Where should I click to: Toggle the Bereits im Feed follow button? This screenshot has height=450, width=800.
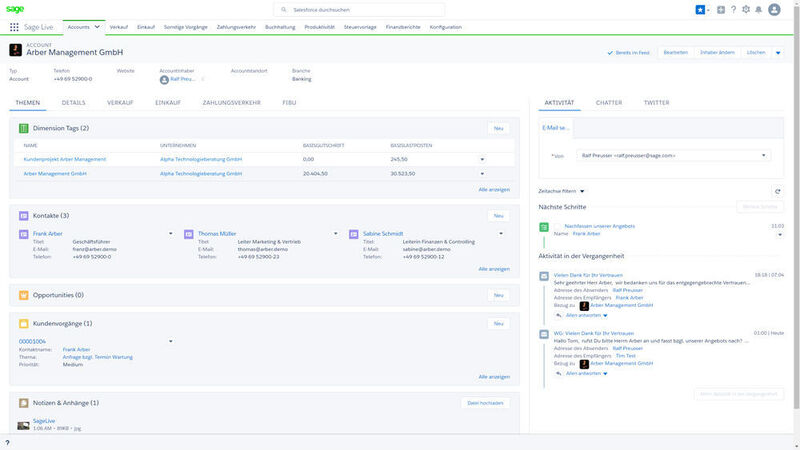(628, 53)
